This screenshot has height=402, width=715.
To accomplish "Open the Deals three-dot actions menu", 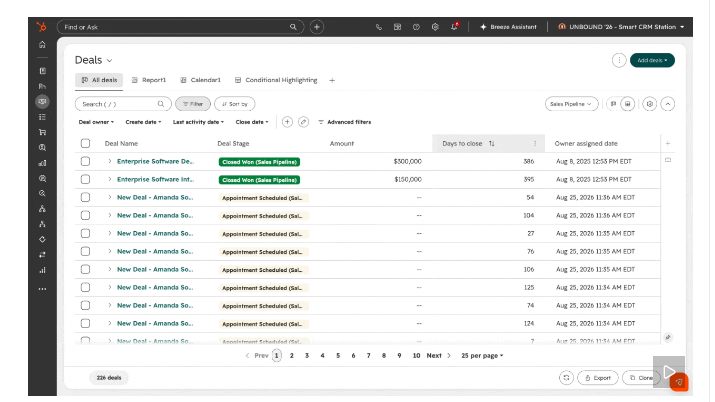I will [619, 60].
